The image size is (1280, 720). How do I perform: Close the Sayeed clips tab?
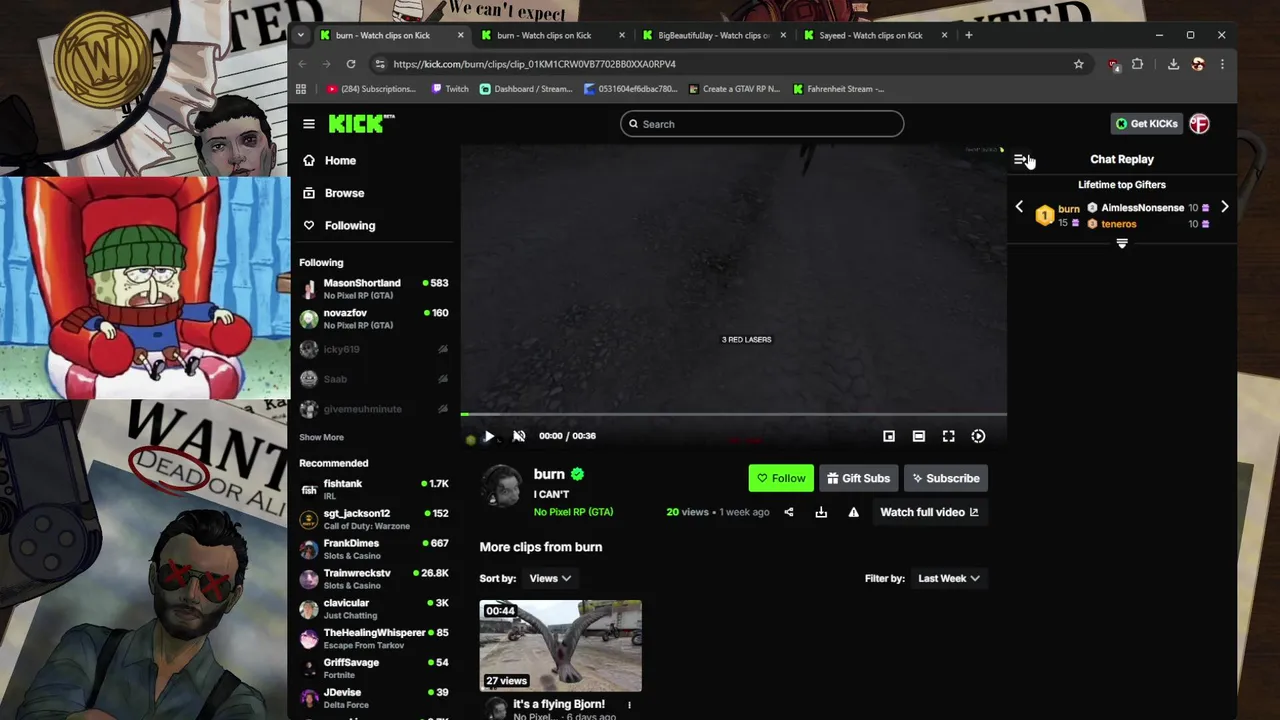tap(944, 35)
